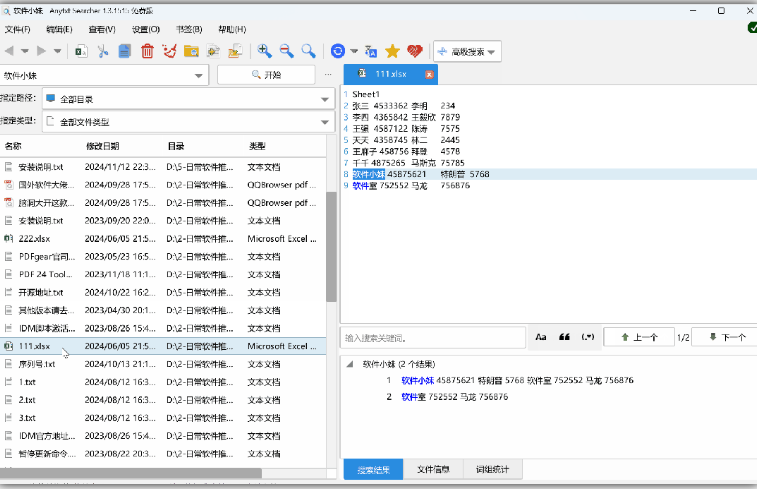Sort by the 修改日期 column header

(102, 146)
